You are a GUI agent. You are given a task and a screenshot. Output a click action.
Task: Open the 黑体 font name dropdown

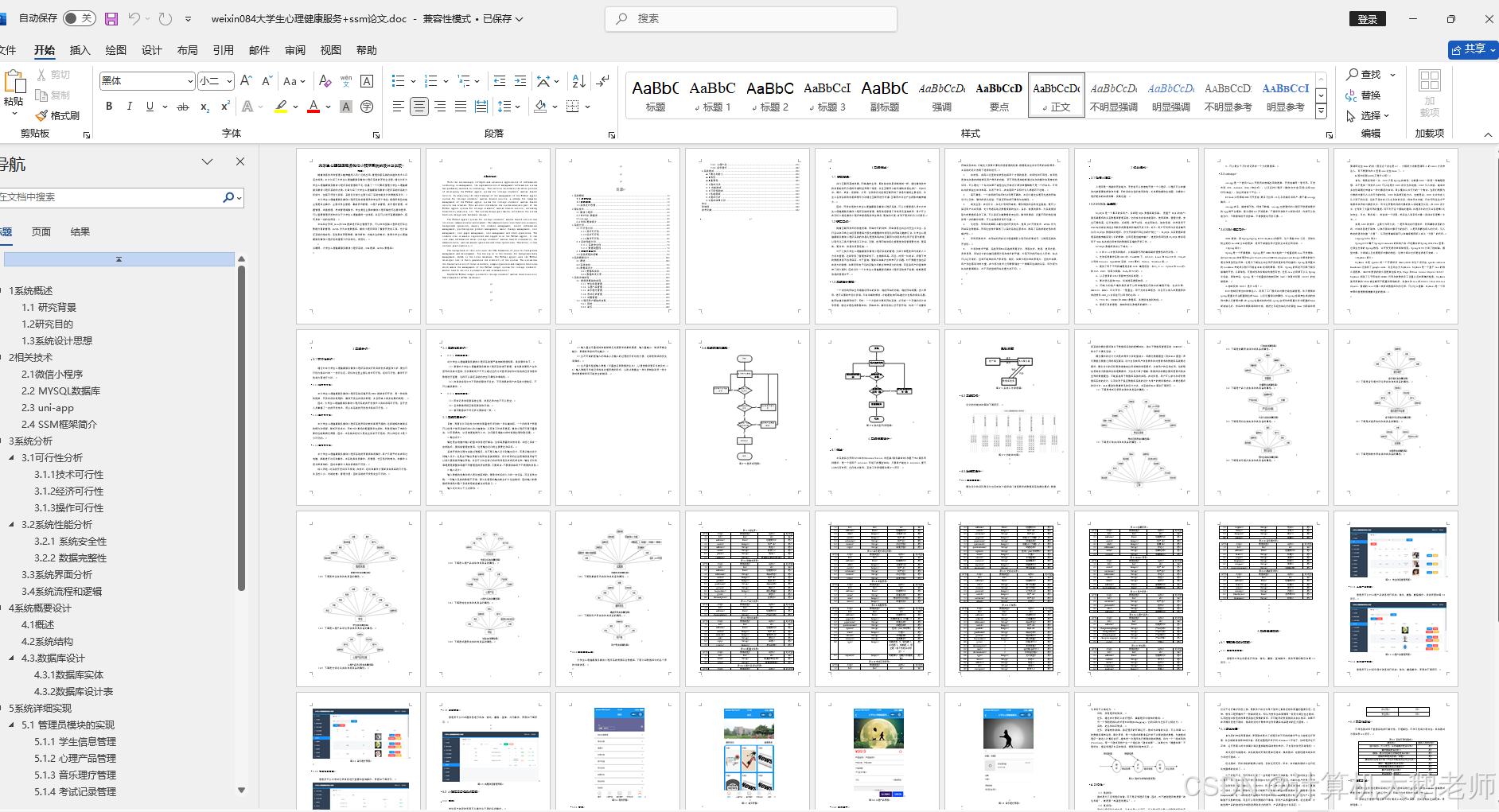coord(190,81)
